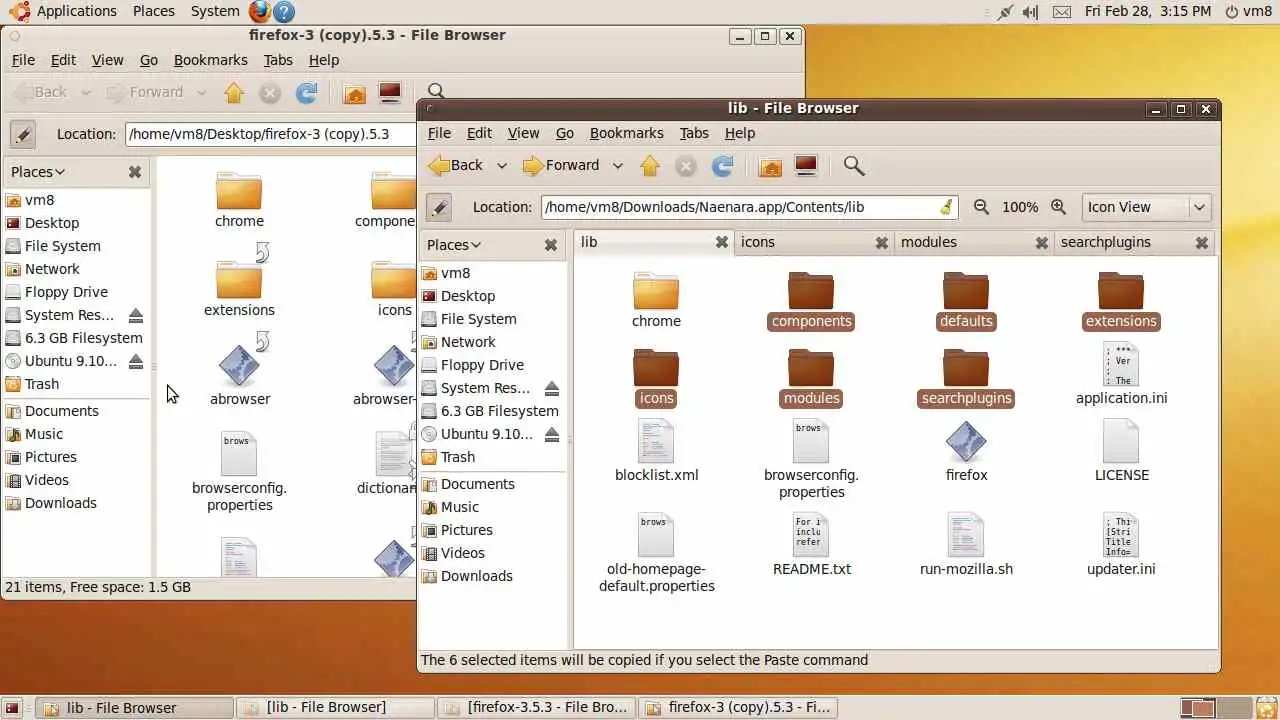Viewport: 1280px width, 720px height.
Task: Open File System in lib sidebar
Action: click(x=478, y=319)
